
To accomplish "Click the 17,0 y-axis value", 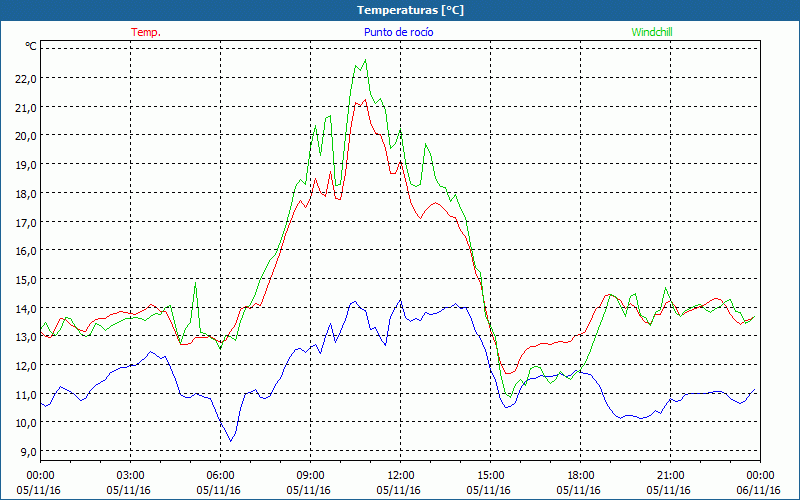I will tap(27, 222).
